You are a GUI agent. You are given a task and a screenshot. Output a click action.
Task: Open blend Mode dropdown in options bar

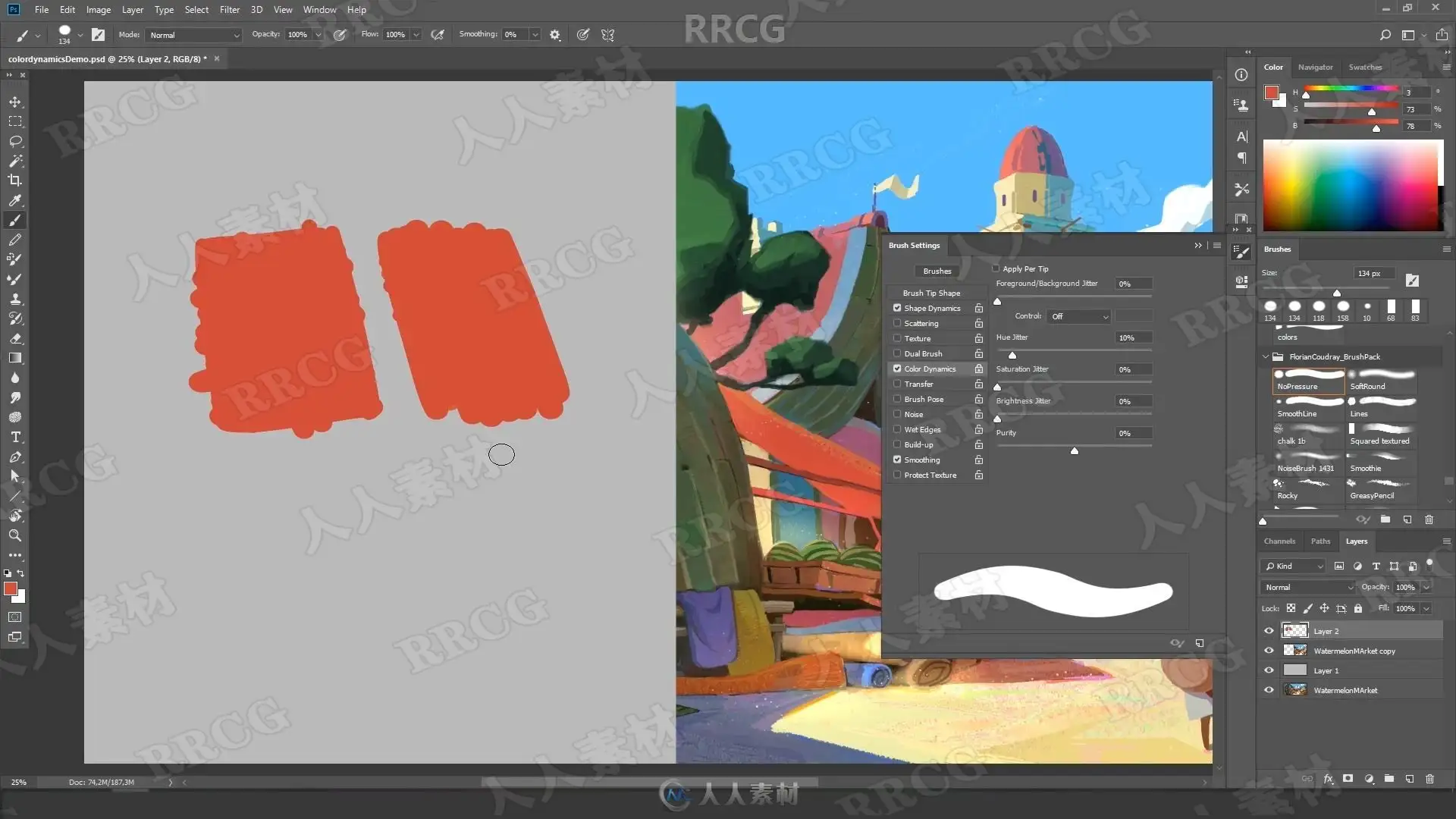coord(194,35)
